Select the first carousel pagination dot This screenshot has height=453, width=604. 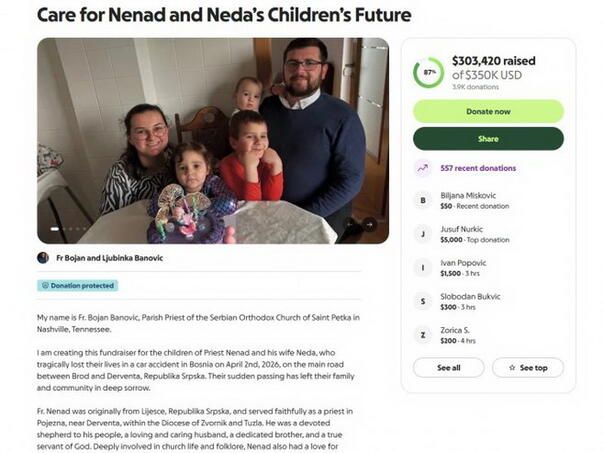[56, 229]
